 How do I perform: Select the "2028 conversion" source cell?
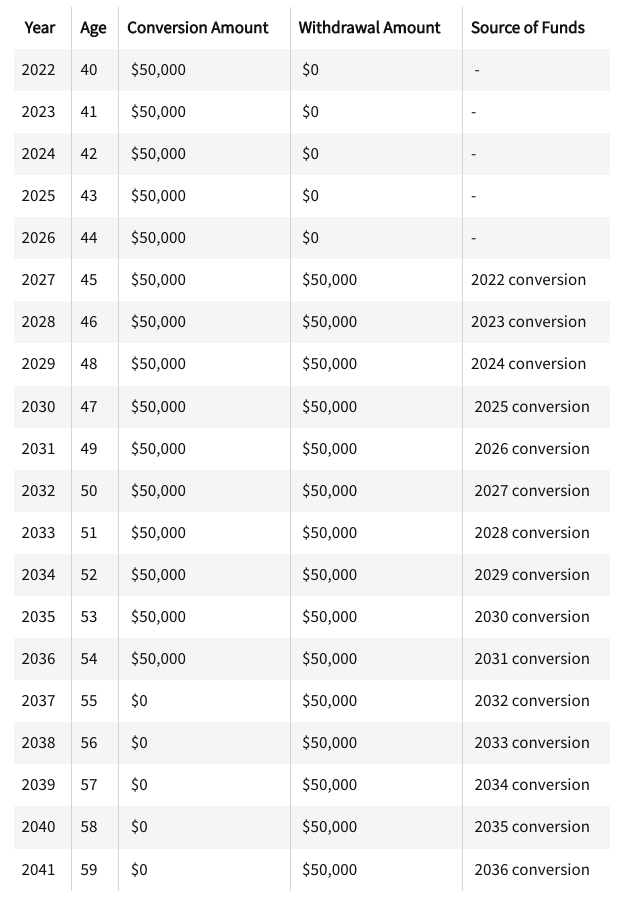[532, 533]
